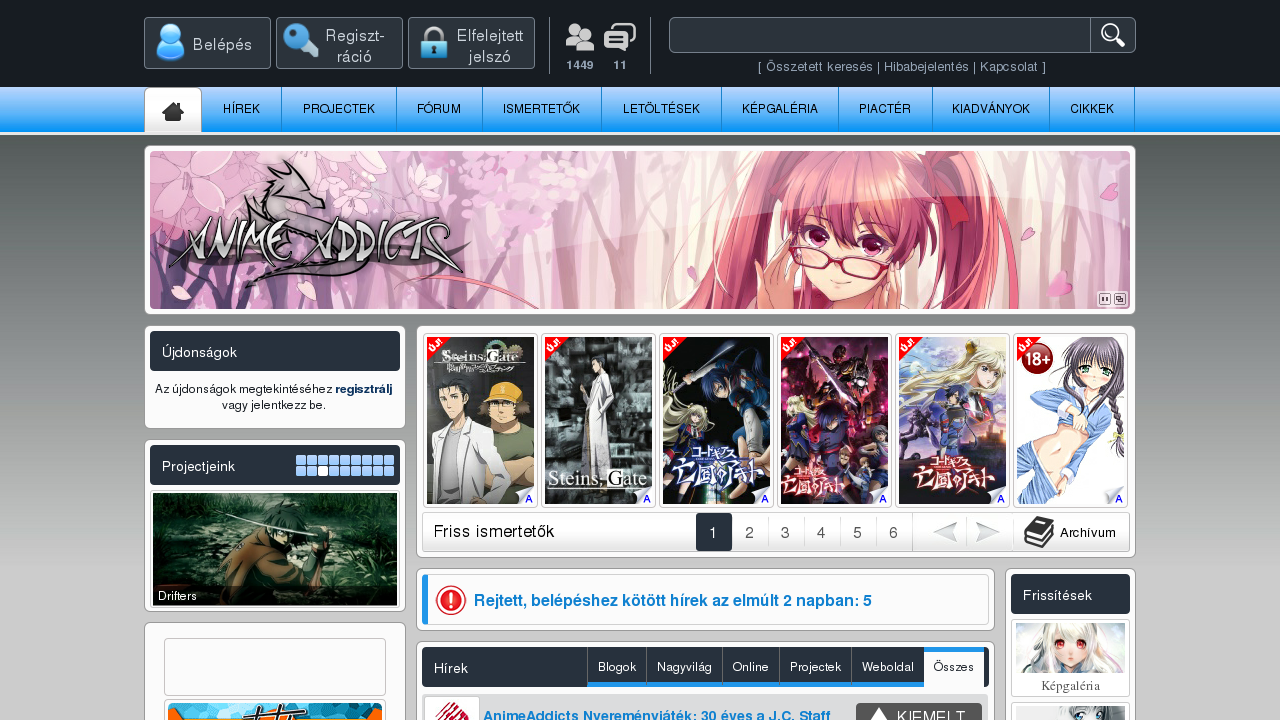Click the chat bubbles icon
The image size is (1280, 720).
(620, 38)
